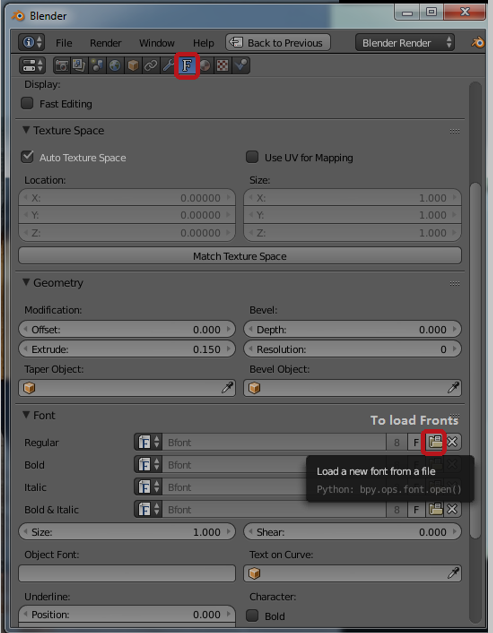Click the Back to Previous button
The width and height of the screenshot is (493, 633).
click(x=278, y=42)
